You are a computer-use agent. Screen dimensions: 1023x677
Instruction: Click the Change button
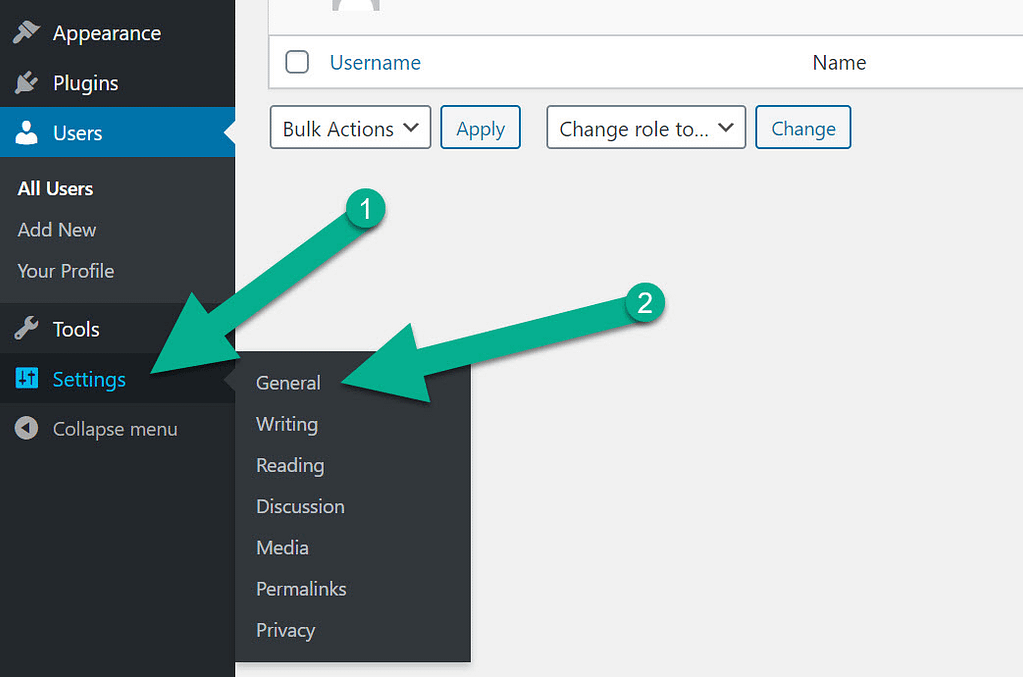[803, 127]
